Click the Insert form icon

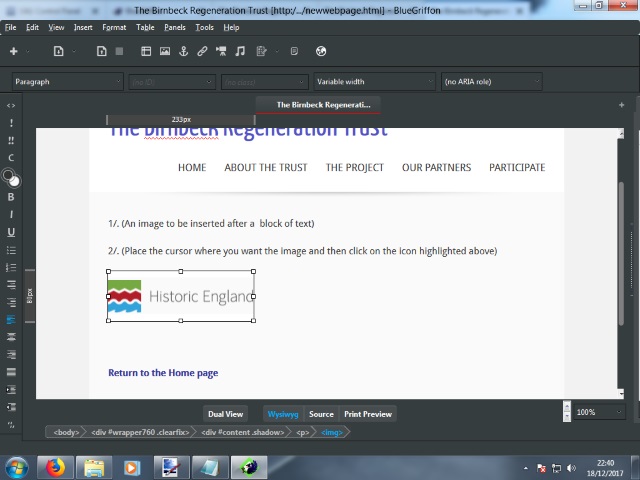pos(261,51)
